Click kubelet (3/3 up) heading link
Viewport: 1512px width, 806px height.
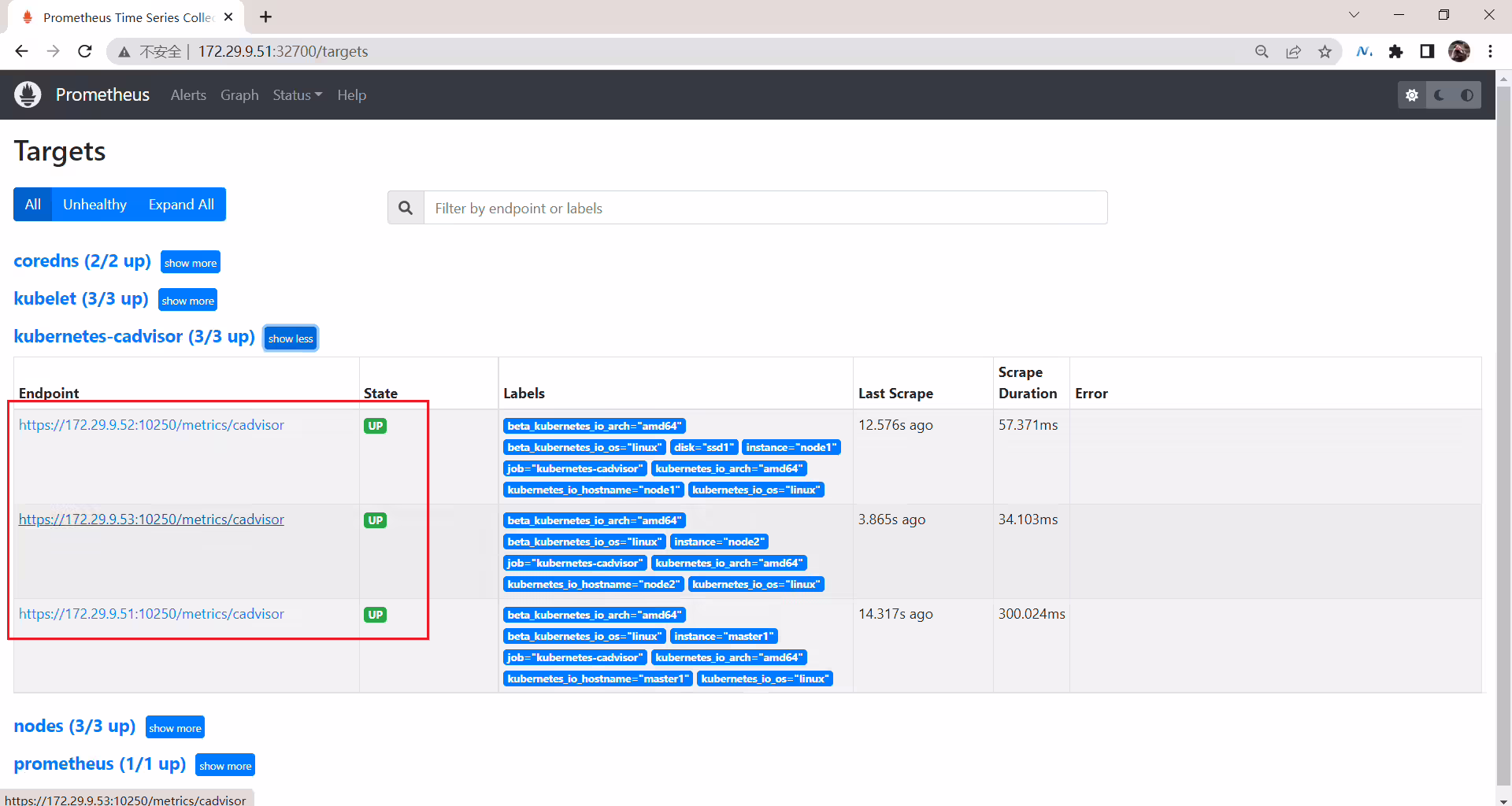coord(81,298)
